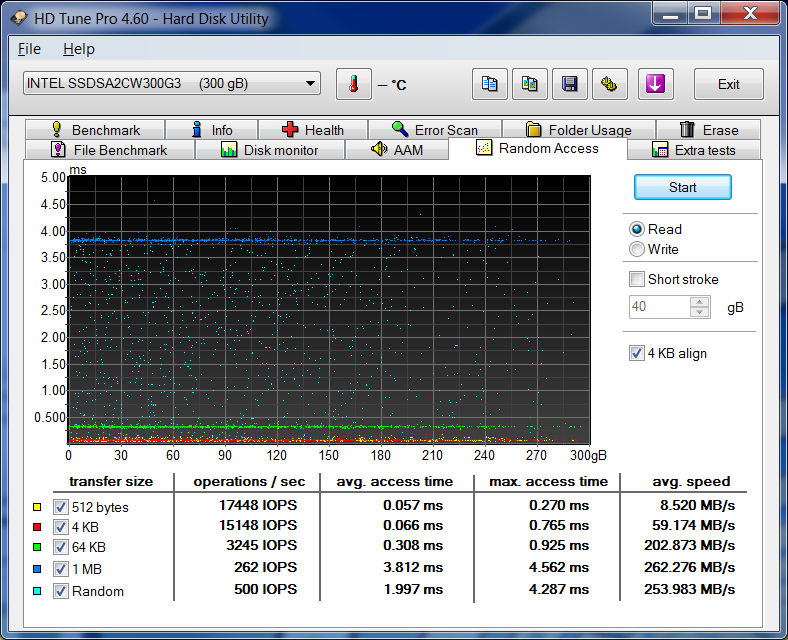Click the temperature thermometer icon

click(x=353, y=84)
